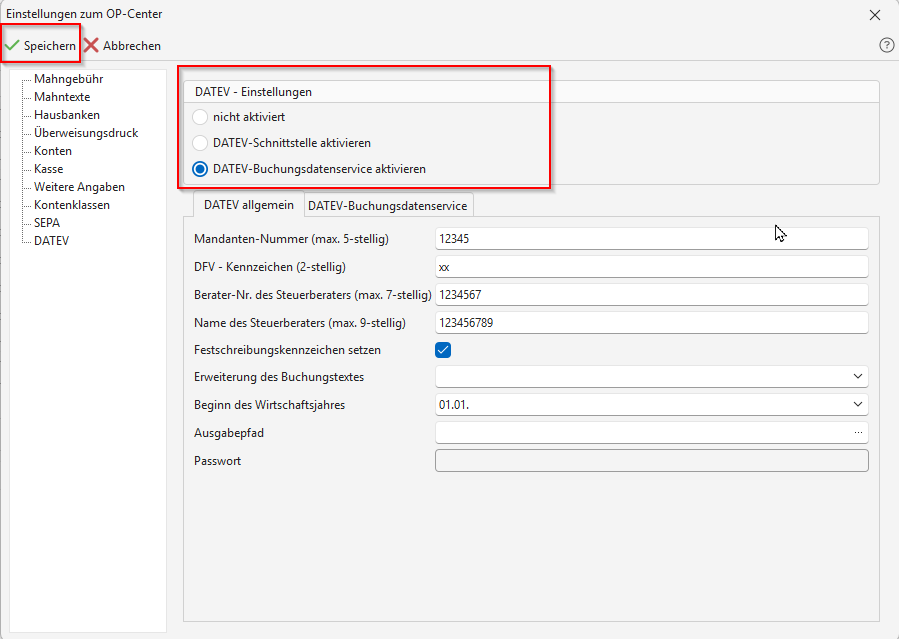899x639 pixels.
Task: Select the 'nicht aktiviert' radio option
Action: tap(200, 117)
